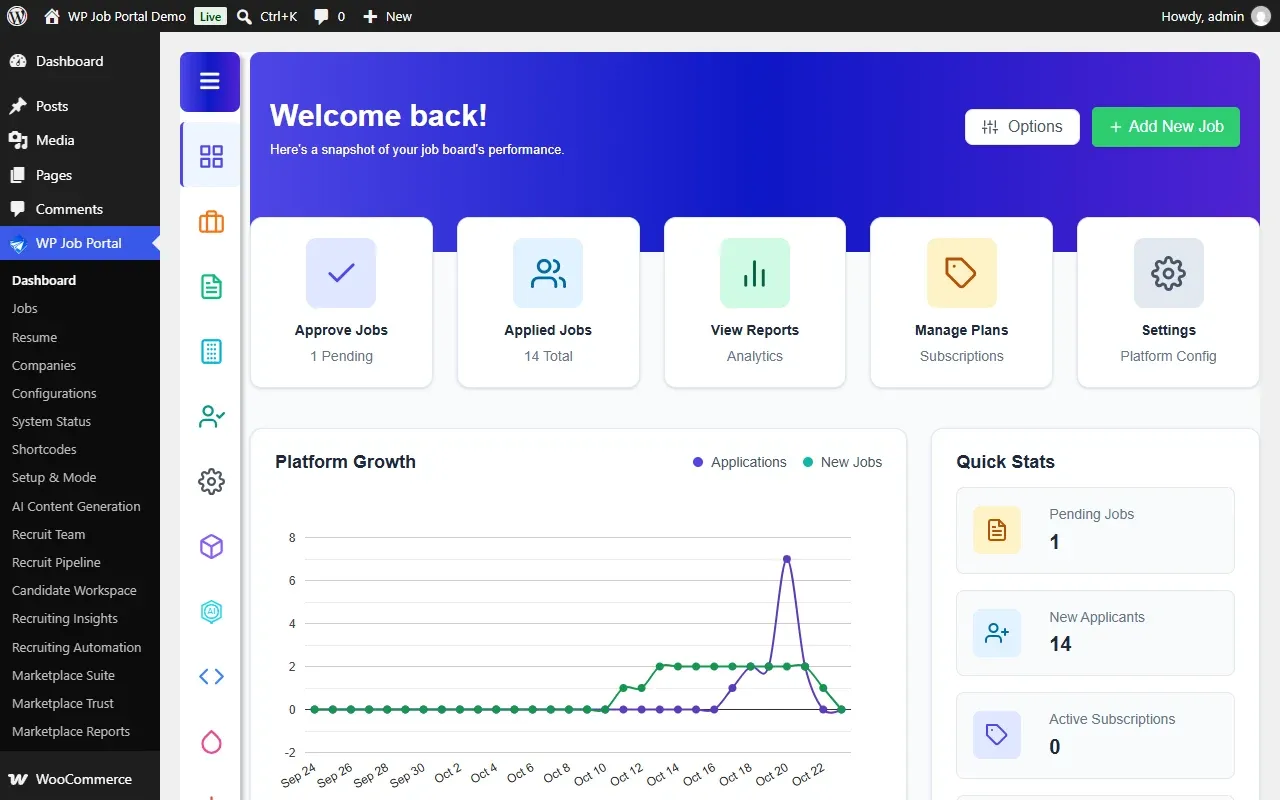
Task: Click the comments bubble in admin bar
Action: click(329, 16)
